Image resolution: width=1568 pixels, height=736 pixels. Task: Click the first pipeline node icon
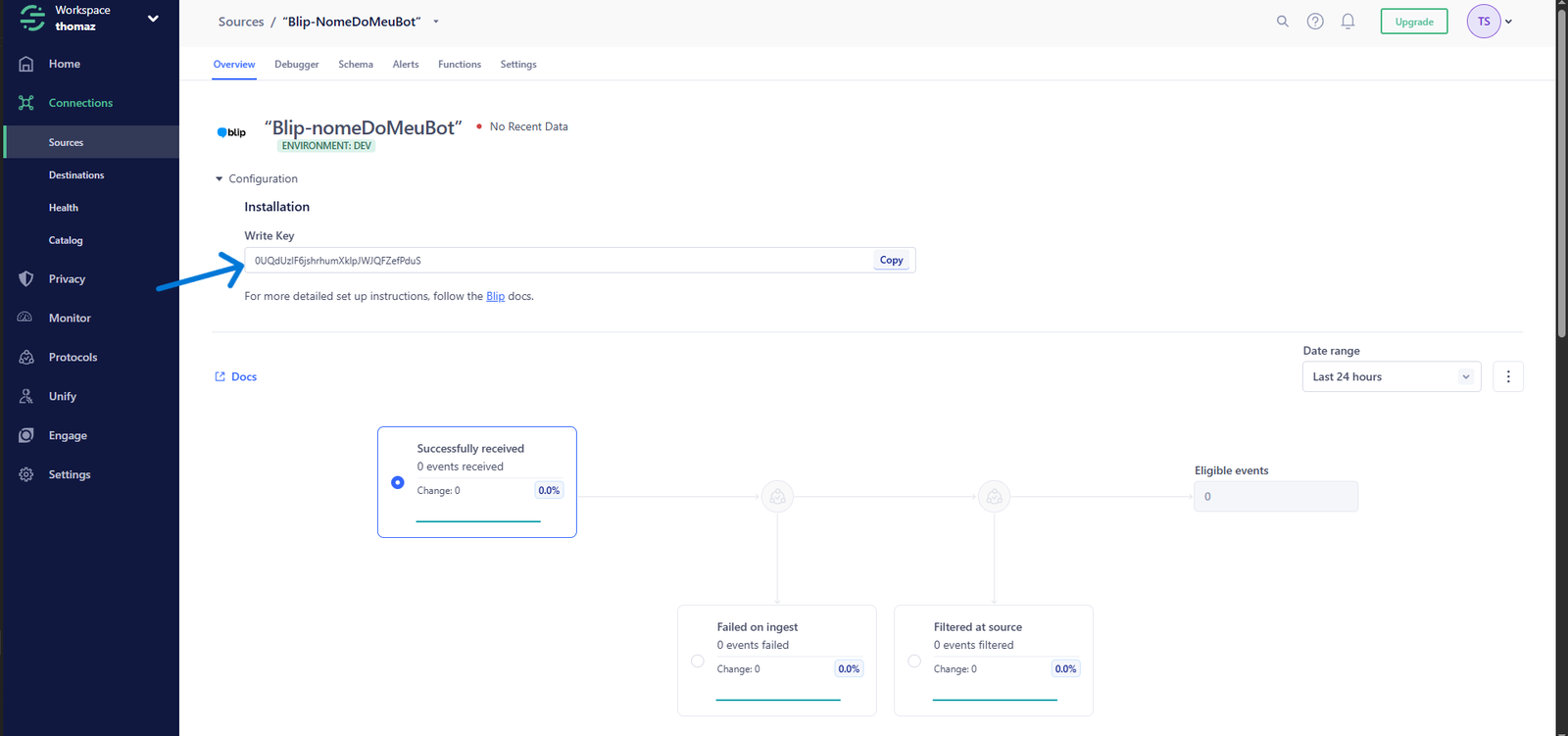coord(777,496)
